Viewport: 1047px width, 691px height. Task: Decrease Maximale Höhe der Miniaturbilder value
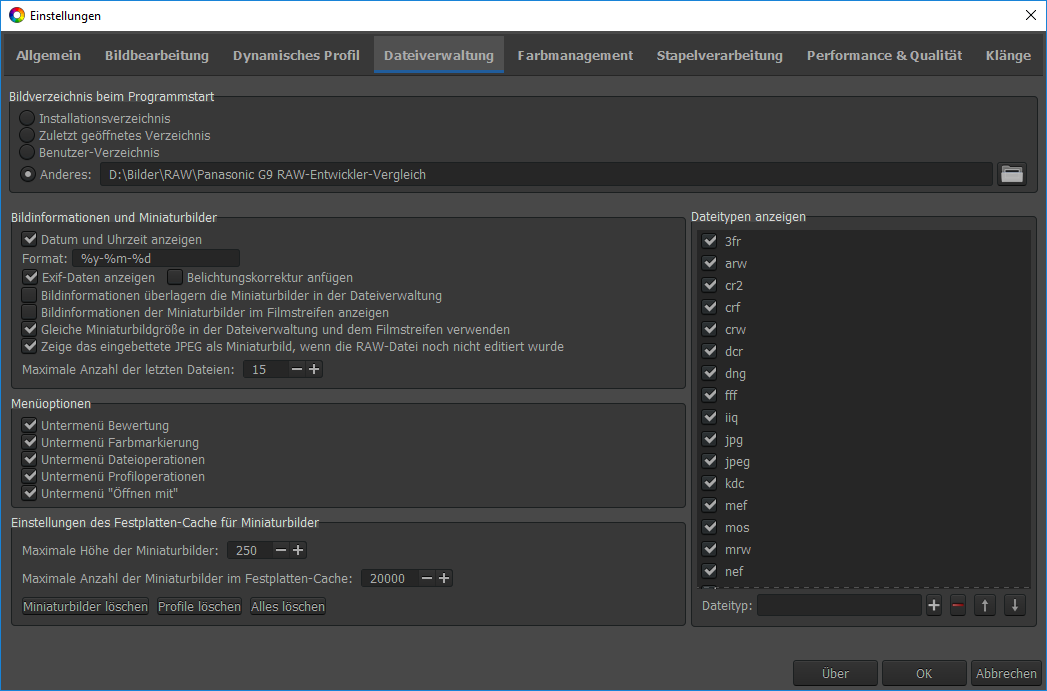click(x=281, y=550)
